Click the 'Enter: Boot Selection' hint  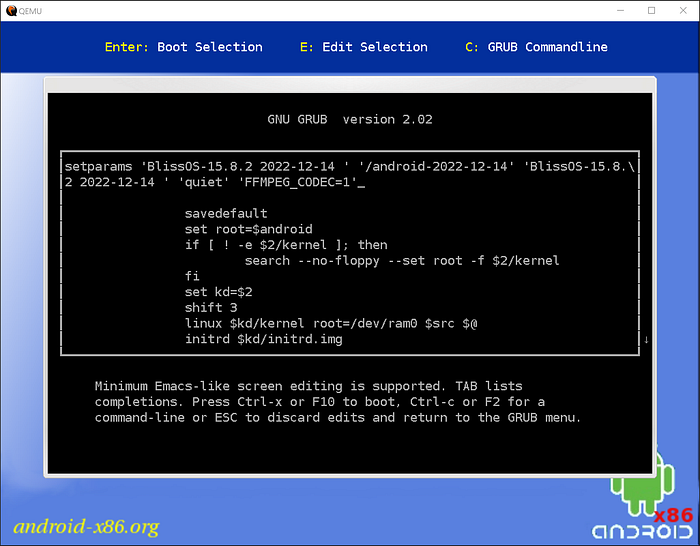(183, 47)
